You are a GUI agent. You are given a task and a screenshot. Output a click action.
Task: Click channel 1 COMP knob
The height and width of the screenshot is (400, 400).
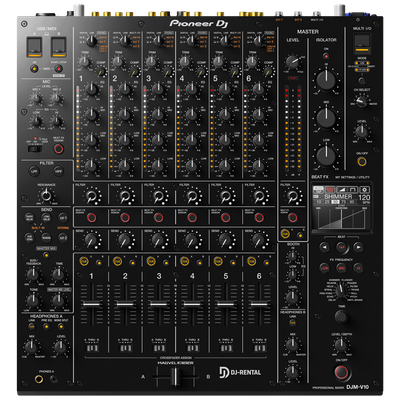pos(101,71)
